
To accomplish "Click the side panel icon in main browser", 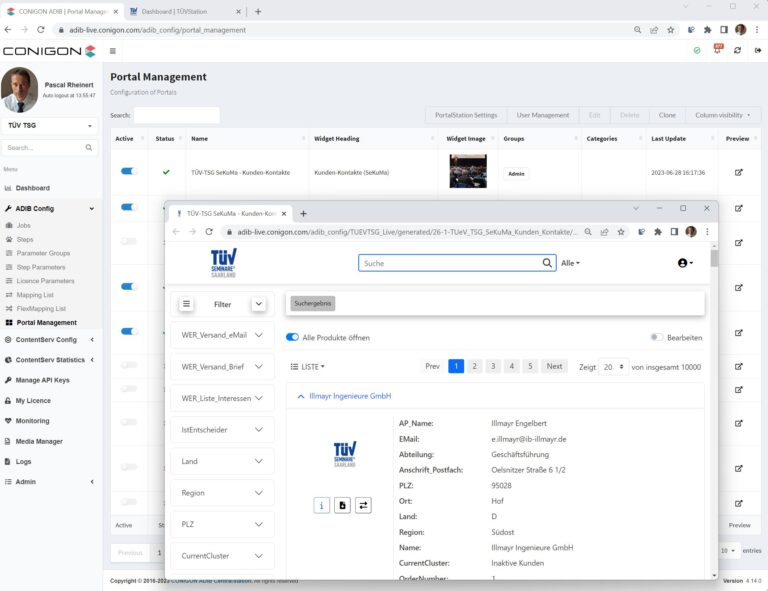I will (x=723, y=30).
